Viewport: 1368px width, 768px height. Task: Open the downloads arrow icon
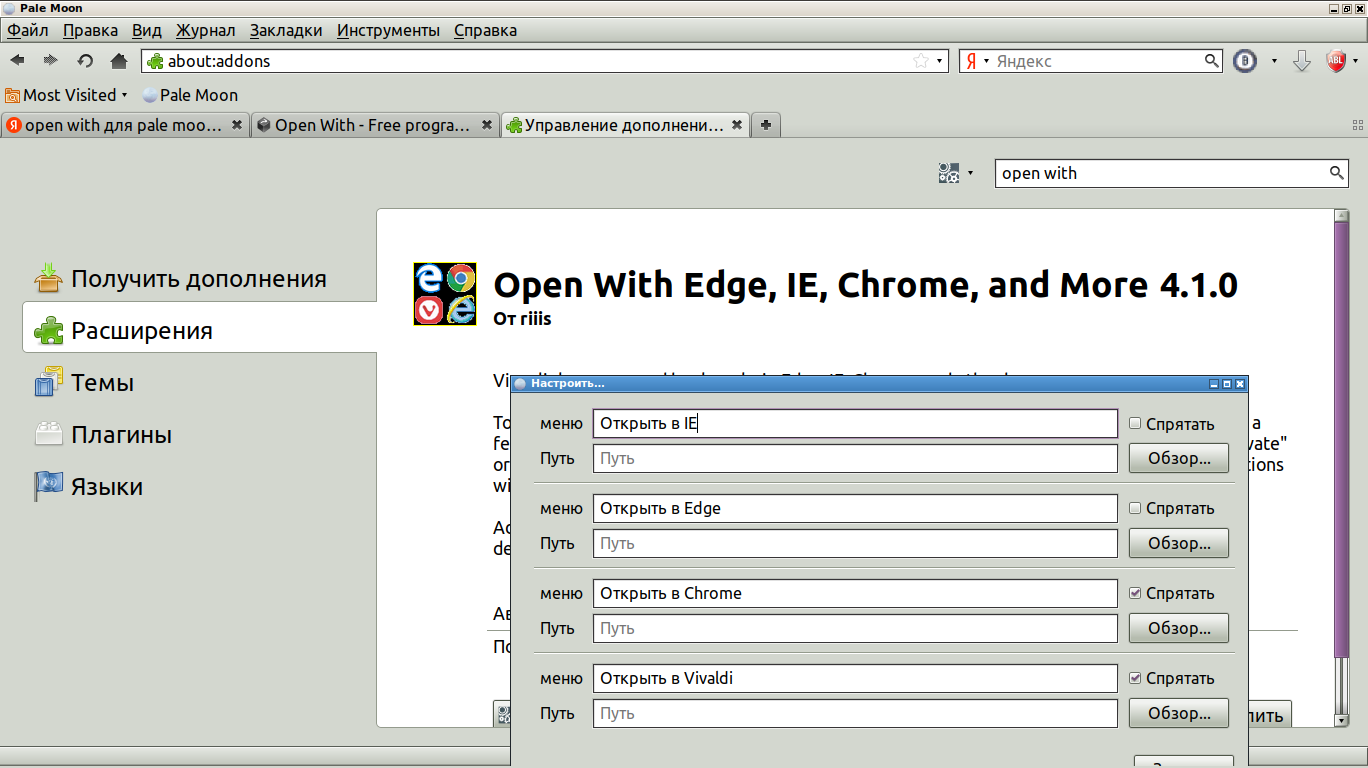(x=1301, y=61)
